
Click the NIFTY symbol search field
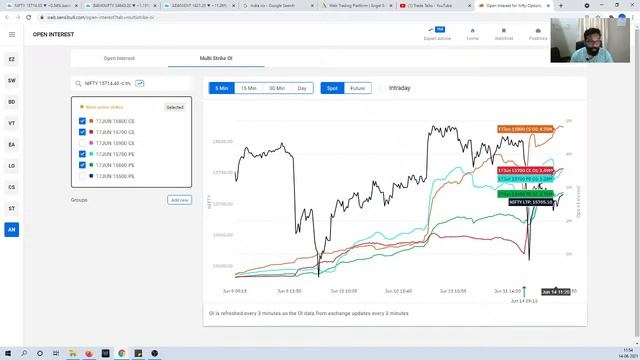click(x=131, y=83)
